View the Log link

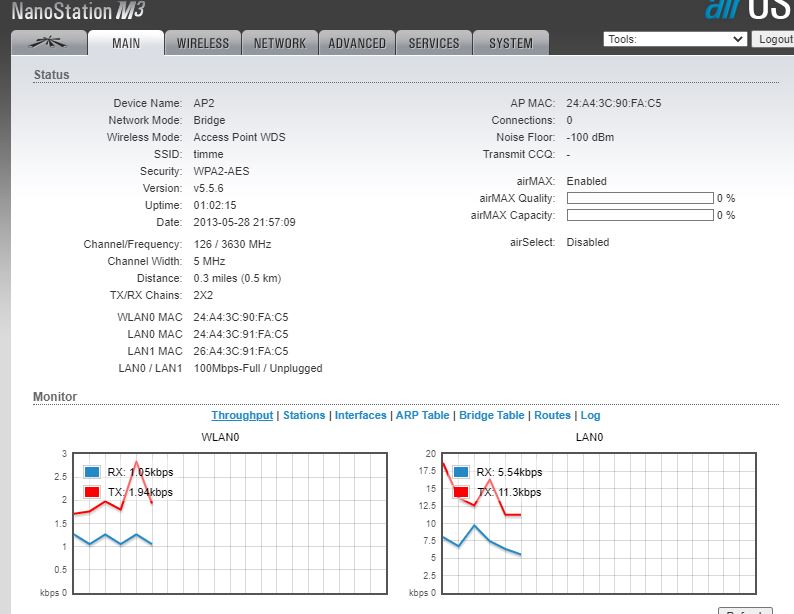click(x=590, y=415)
